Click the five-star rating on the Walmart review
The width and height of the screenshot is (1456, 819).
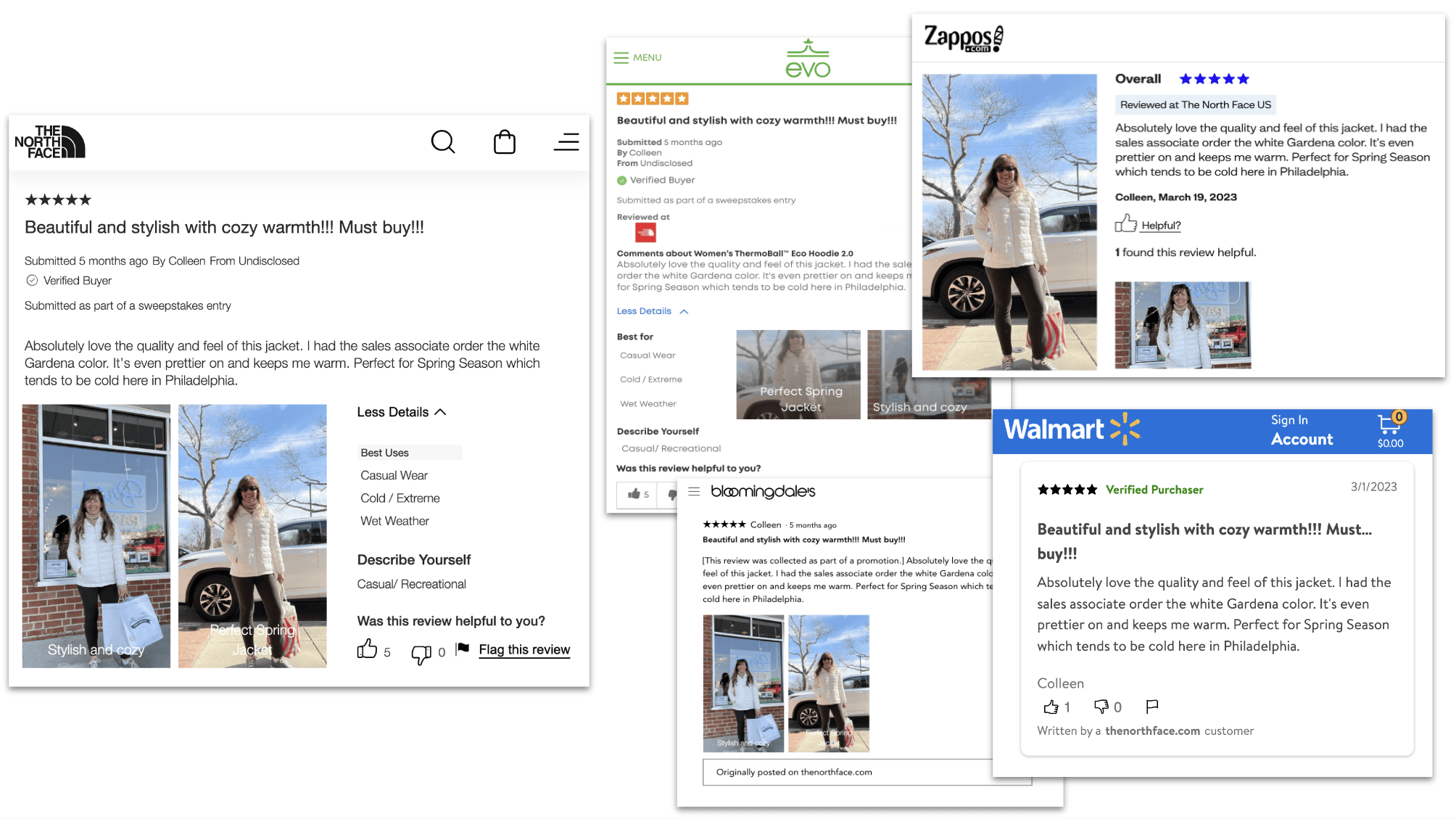1066,489
